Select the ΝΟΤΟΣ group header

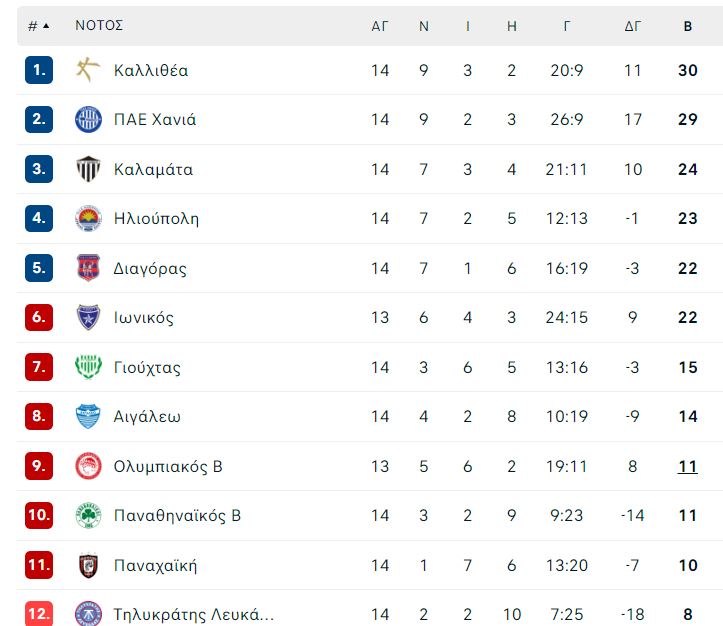pyautogui.click(x=99, y=25)
